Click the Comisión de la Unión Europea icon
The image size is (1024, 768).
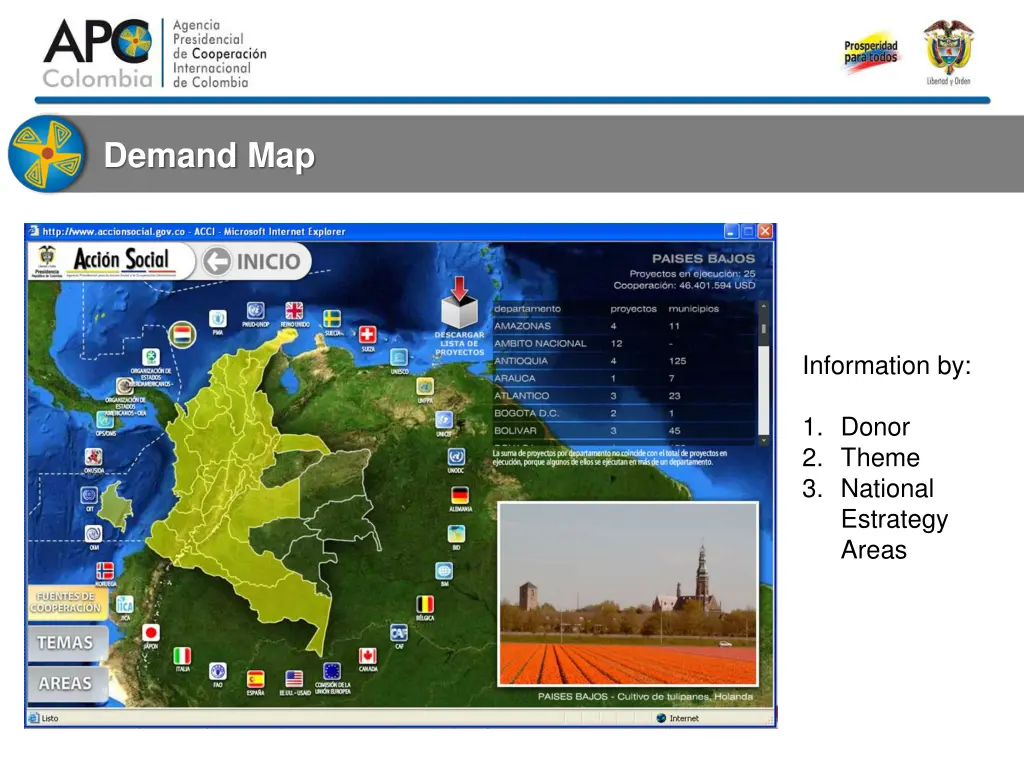(332, 671)
